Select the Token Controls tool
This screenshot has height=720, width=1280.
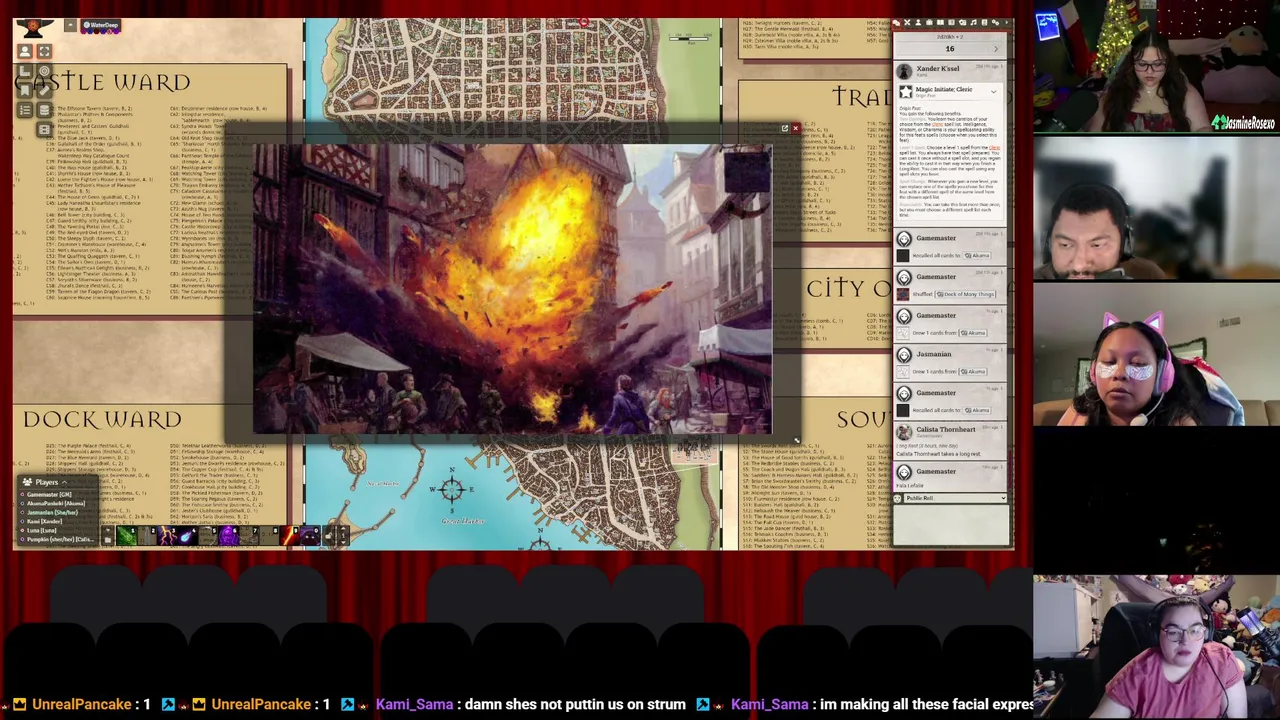click(x=25, y=51)
